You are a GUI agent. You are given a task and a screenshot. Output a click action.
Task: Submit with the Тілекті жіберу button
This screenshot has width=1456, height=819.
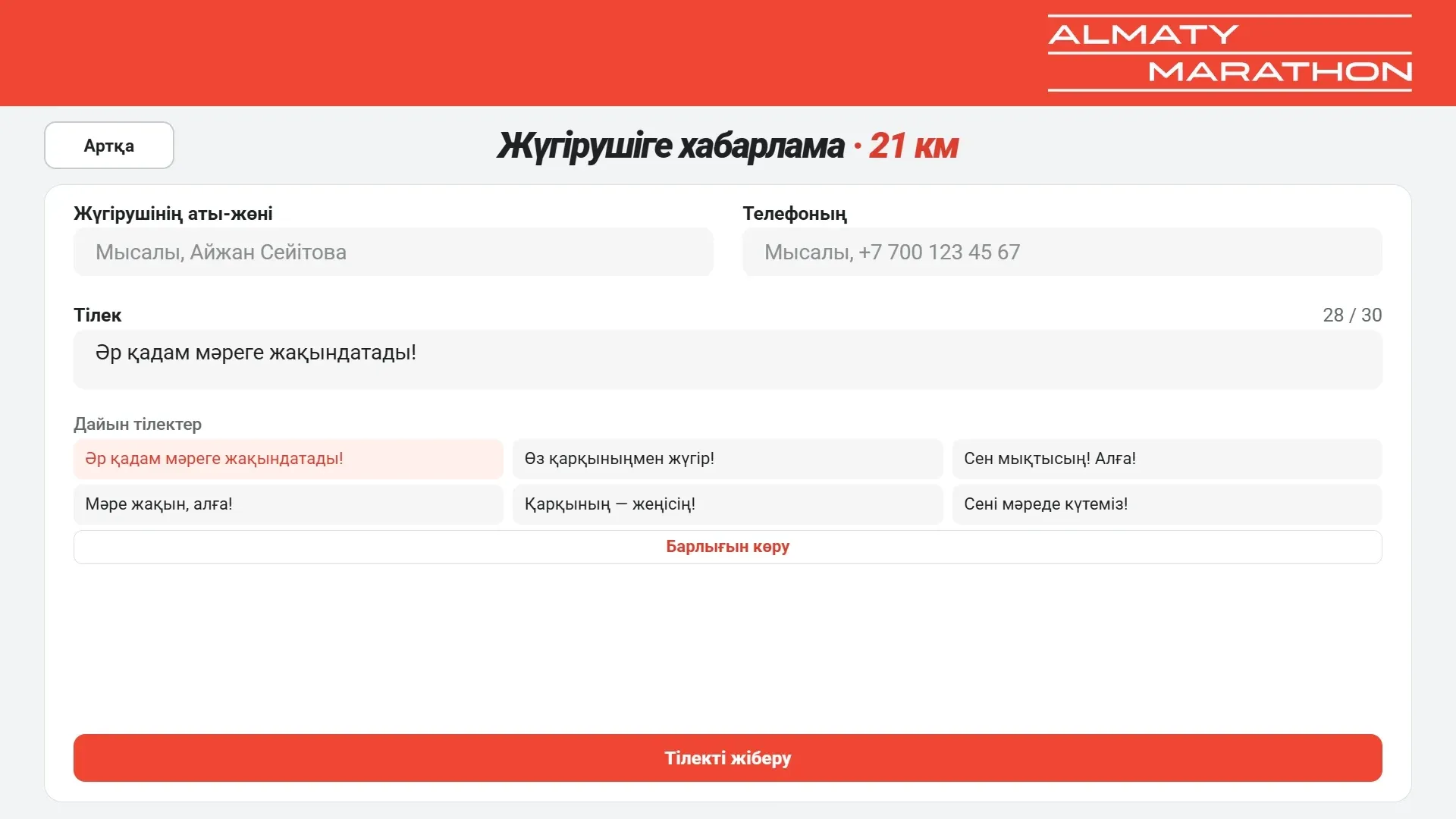coord(727,758)
